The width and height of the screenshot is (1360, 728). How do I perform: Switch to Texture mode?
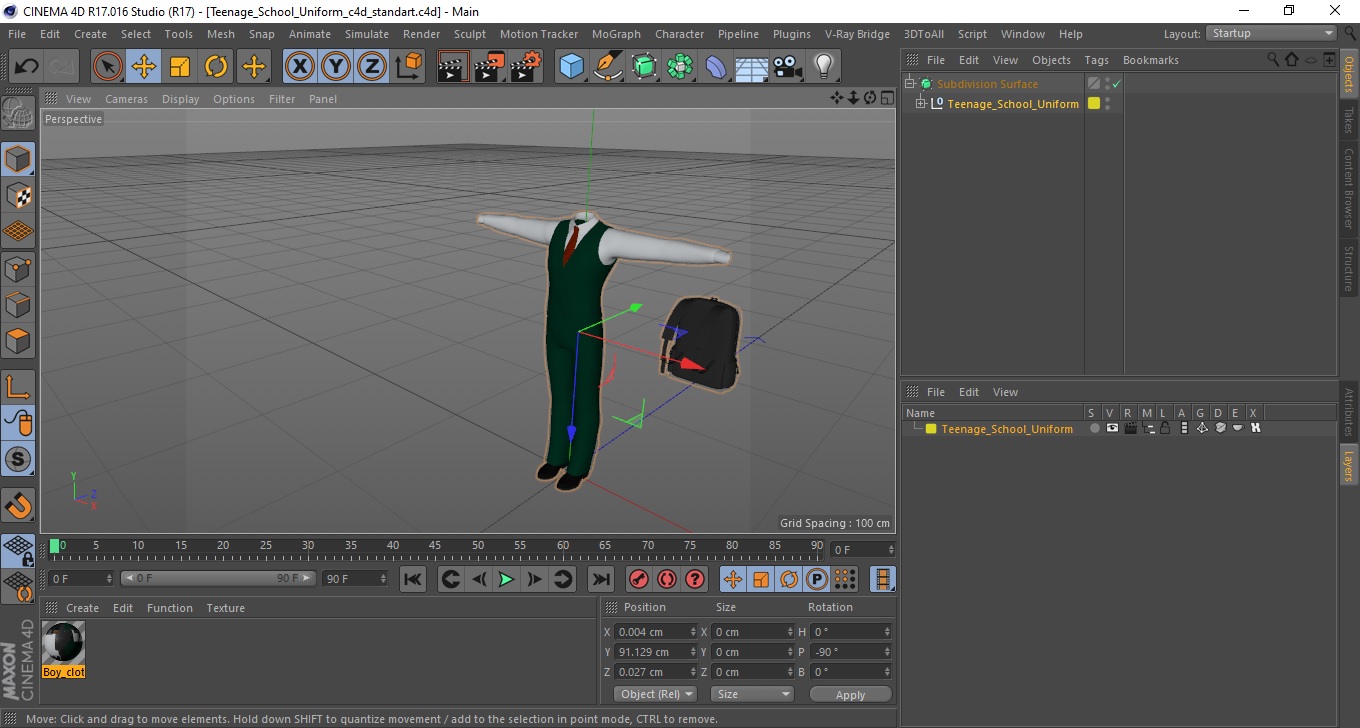(x=18, y=195)
